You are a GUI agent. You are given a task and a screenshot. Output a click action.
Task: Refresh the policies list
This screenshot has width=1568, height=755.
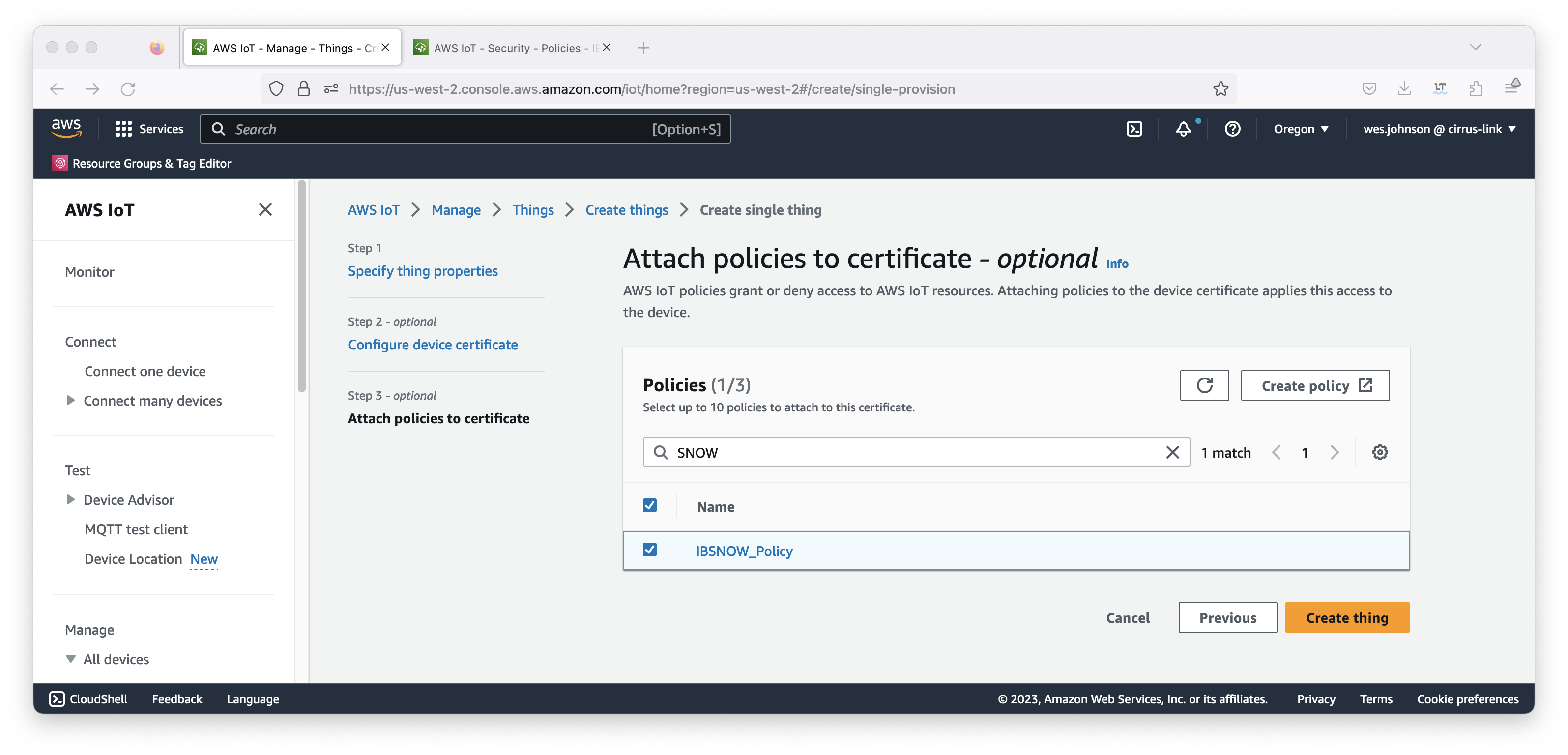pyautogui.click(x=1204, y=385)
